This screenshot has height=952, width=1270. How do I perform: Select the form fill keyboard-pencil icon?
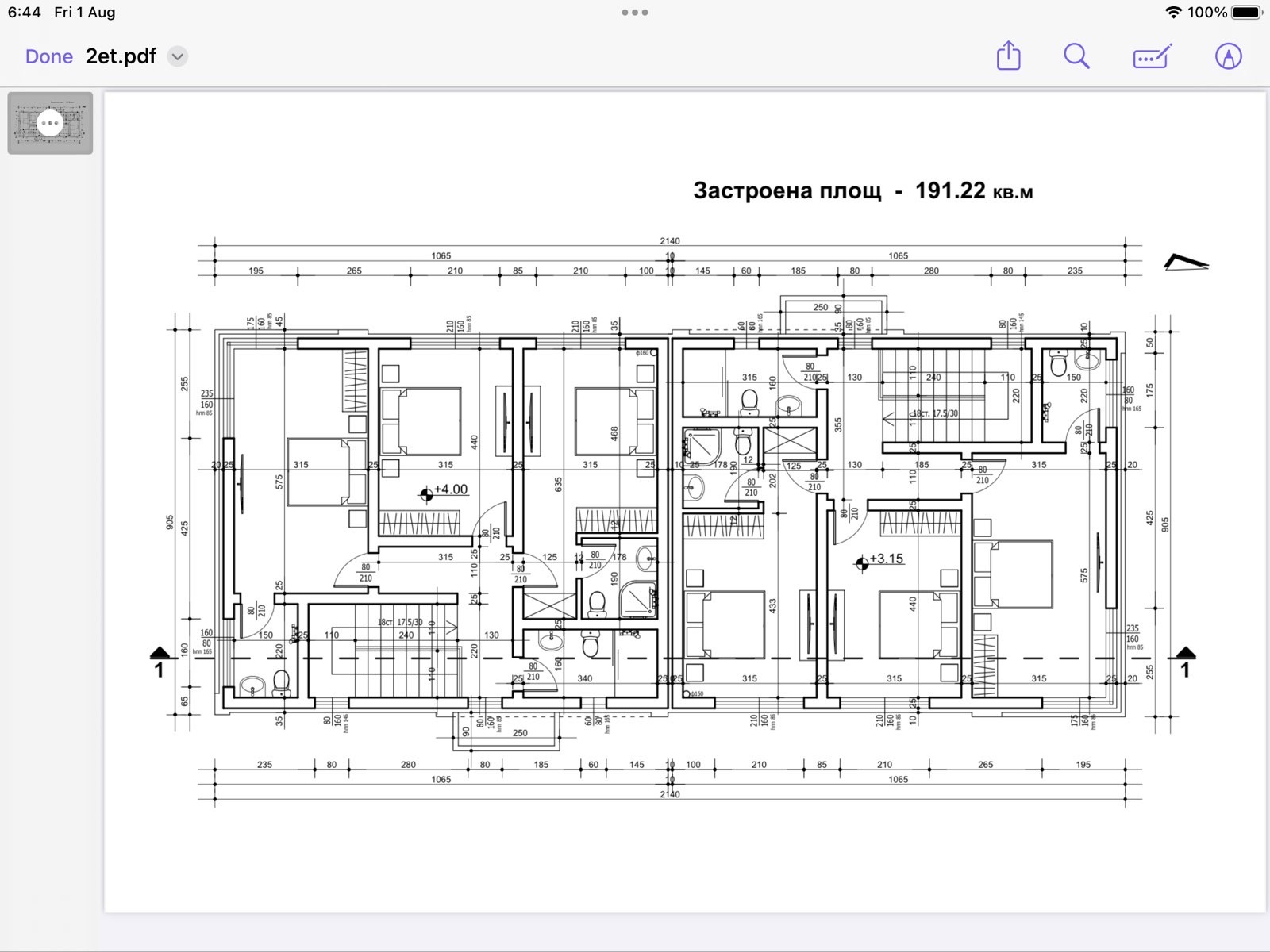point(1152,56)
